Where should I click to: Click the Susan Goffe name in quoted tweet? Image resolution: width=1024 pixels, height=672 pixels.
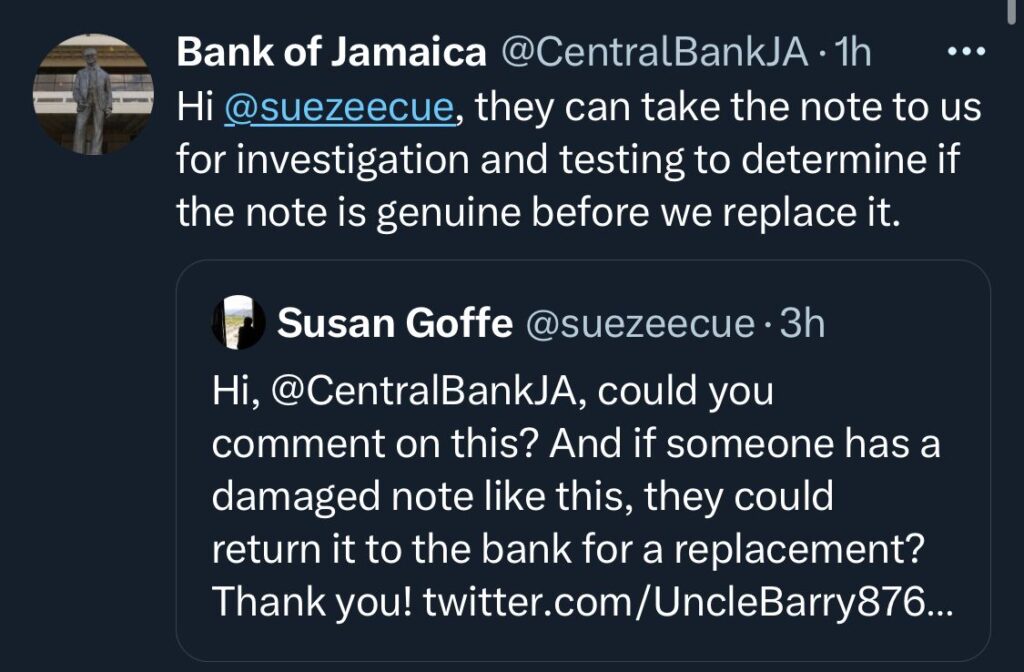[x=393, y=323]
